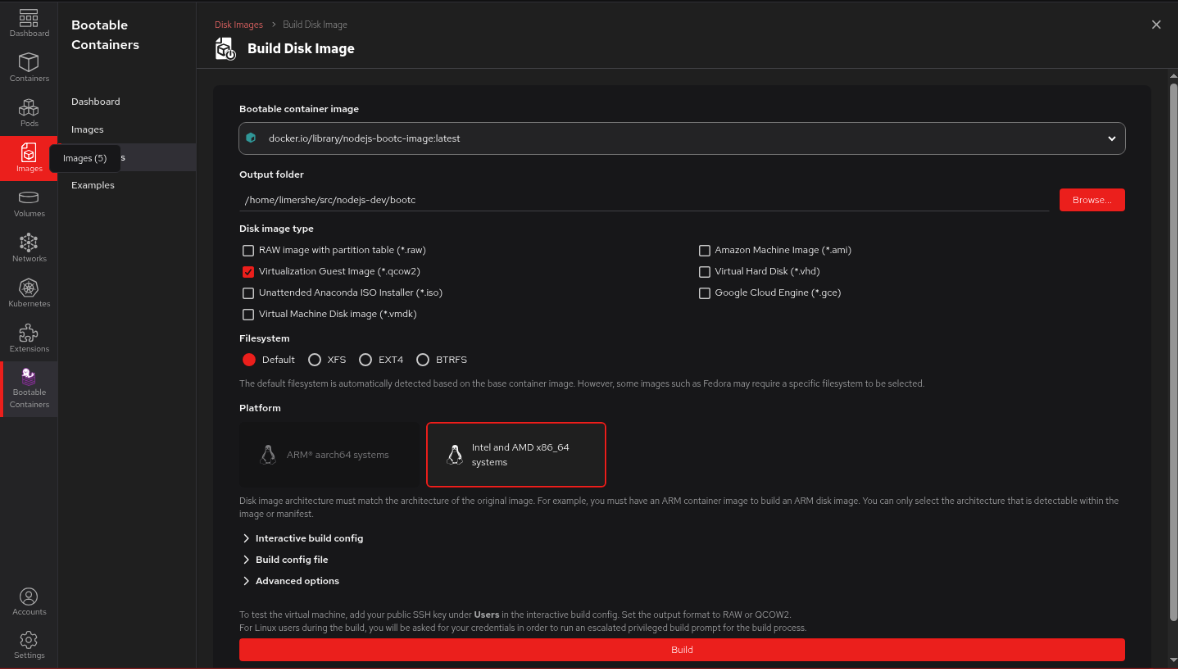The height and width of the screenshot is (669, 1178).
Task: Open the Dashboard icon in left rail
Action: (29, 22)
